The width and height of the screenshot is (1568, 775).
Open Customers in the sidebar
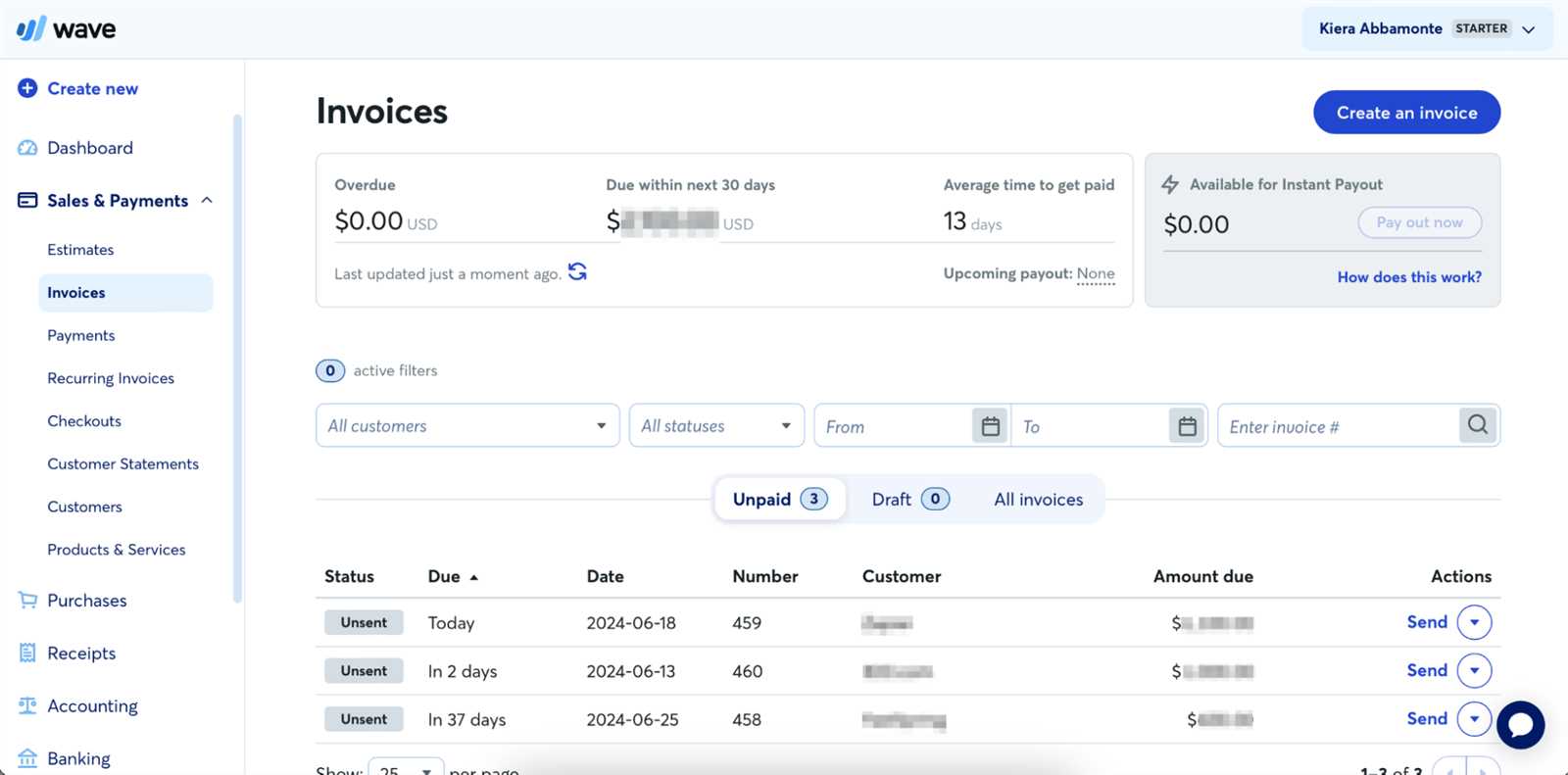(85, 507)
